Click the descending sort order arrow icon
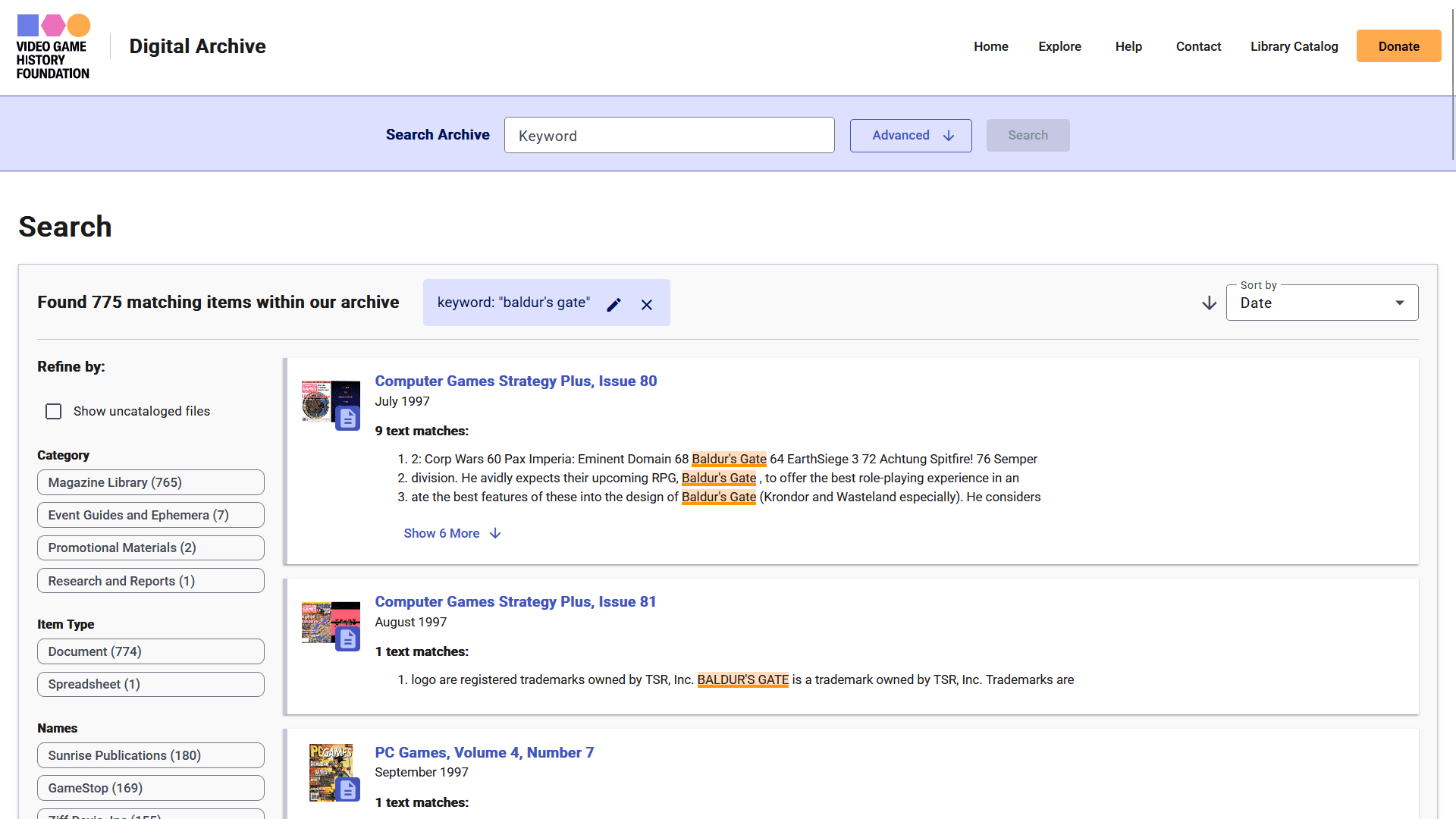This screenshot has height=819, width=1456. pyautogui.click(x=1209, y=303)
